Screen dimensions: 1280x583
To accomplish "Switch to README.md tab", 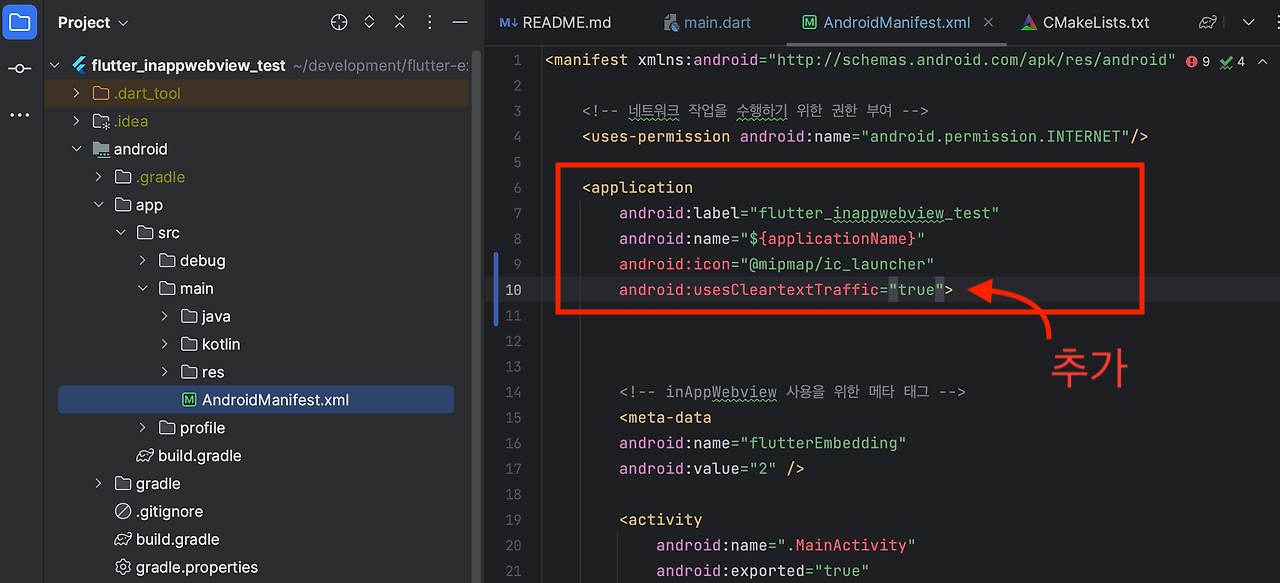I will (x=555, y=22).
